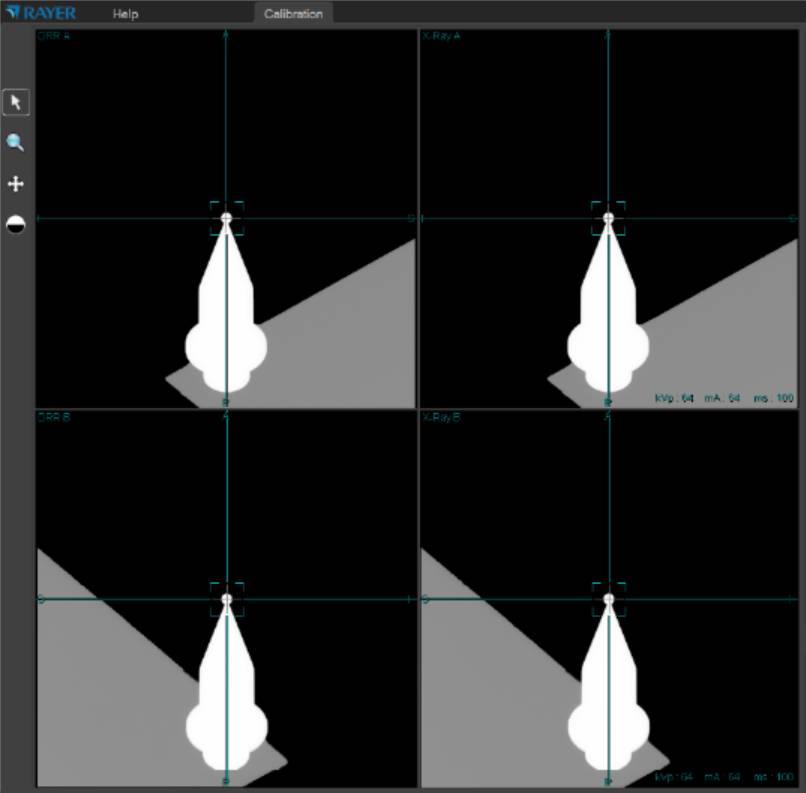The height and width of the screenshot is (793, 806).
Task: Switch to the Calibration tab
Action: click(x=293, y=14)
